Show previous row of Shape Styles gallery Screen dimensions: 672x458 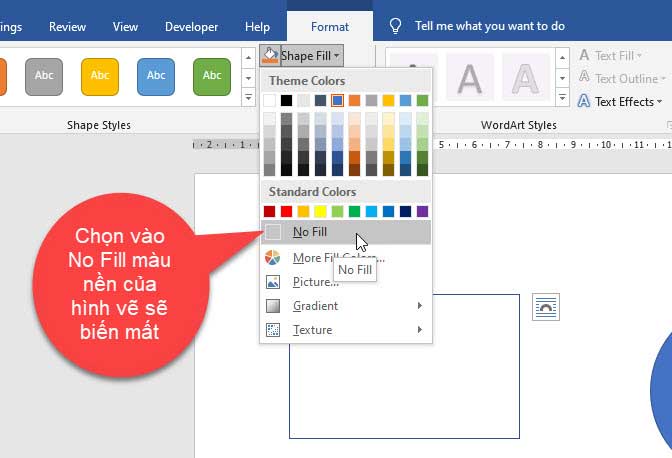(249, 57)
